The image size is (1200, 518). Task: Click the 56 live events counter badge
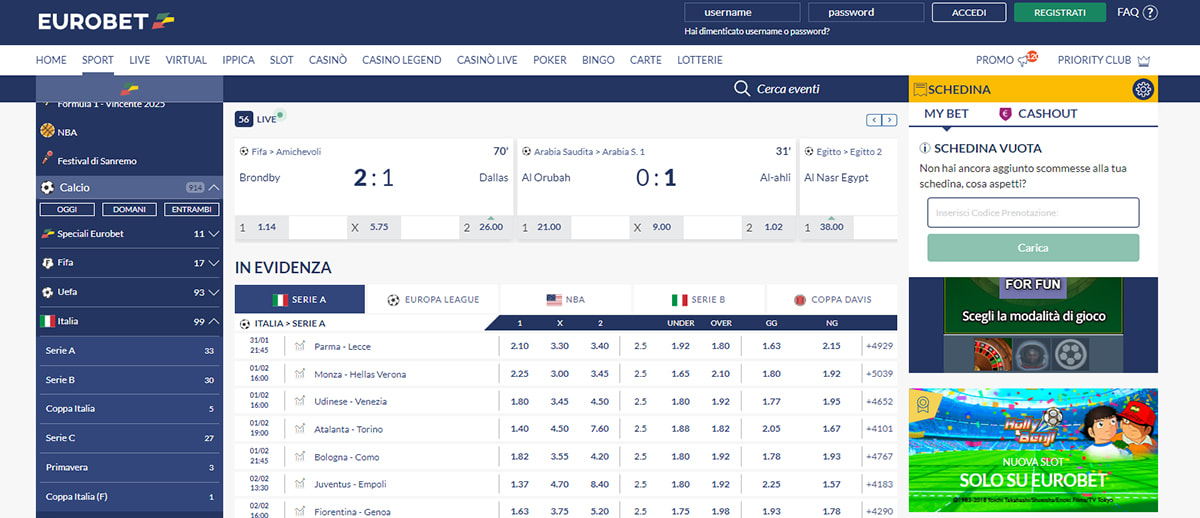point(244,119)
